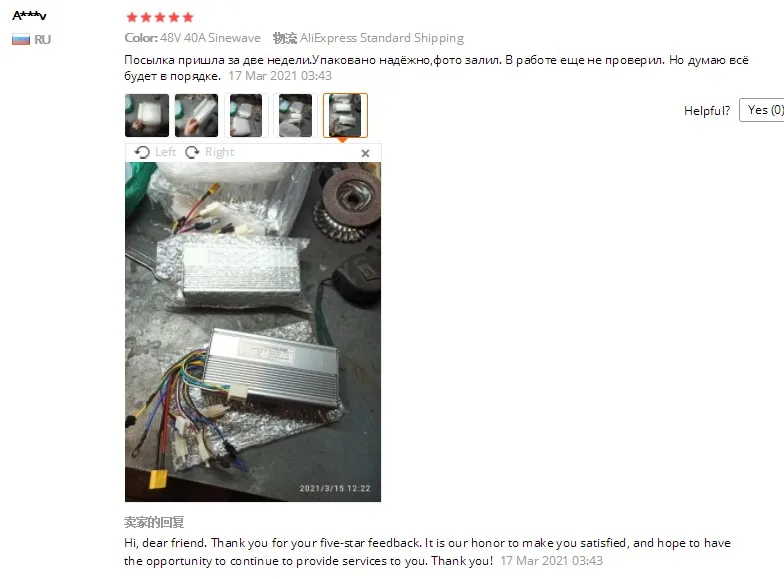Click the Color: 48V 40A Sinewave text
Image resolution: width=784 pixels, height=579 pixels.
pyautogui.click(x=192, y=38)
